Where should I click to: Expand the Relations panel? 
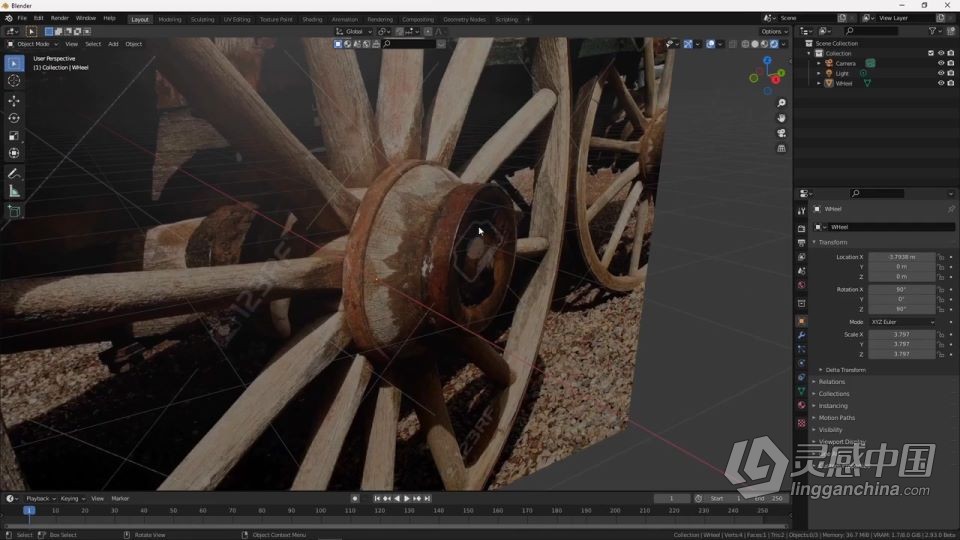point(831,382)
